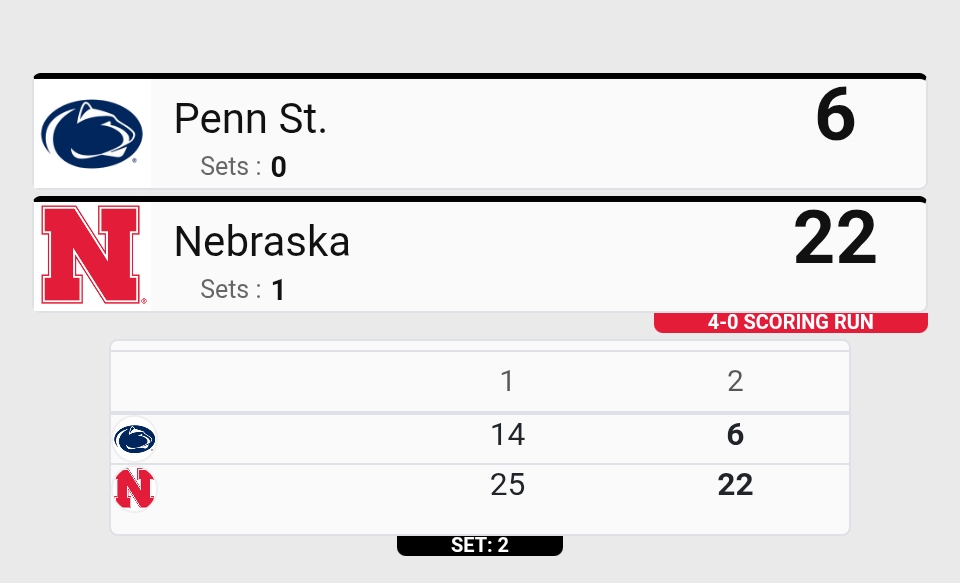Screen dimensions: 960x583
Task: Click Penn St.'s bold set 2 table score
Action: pos(735,435)
